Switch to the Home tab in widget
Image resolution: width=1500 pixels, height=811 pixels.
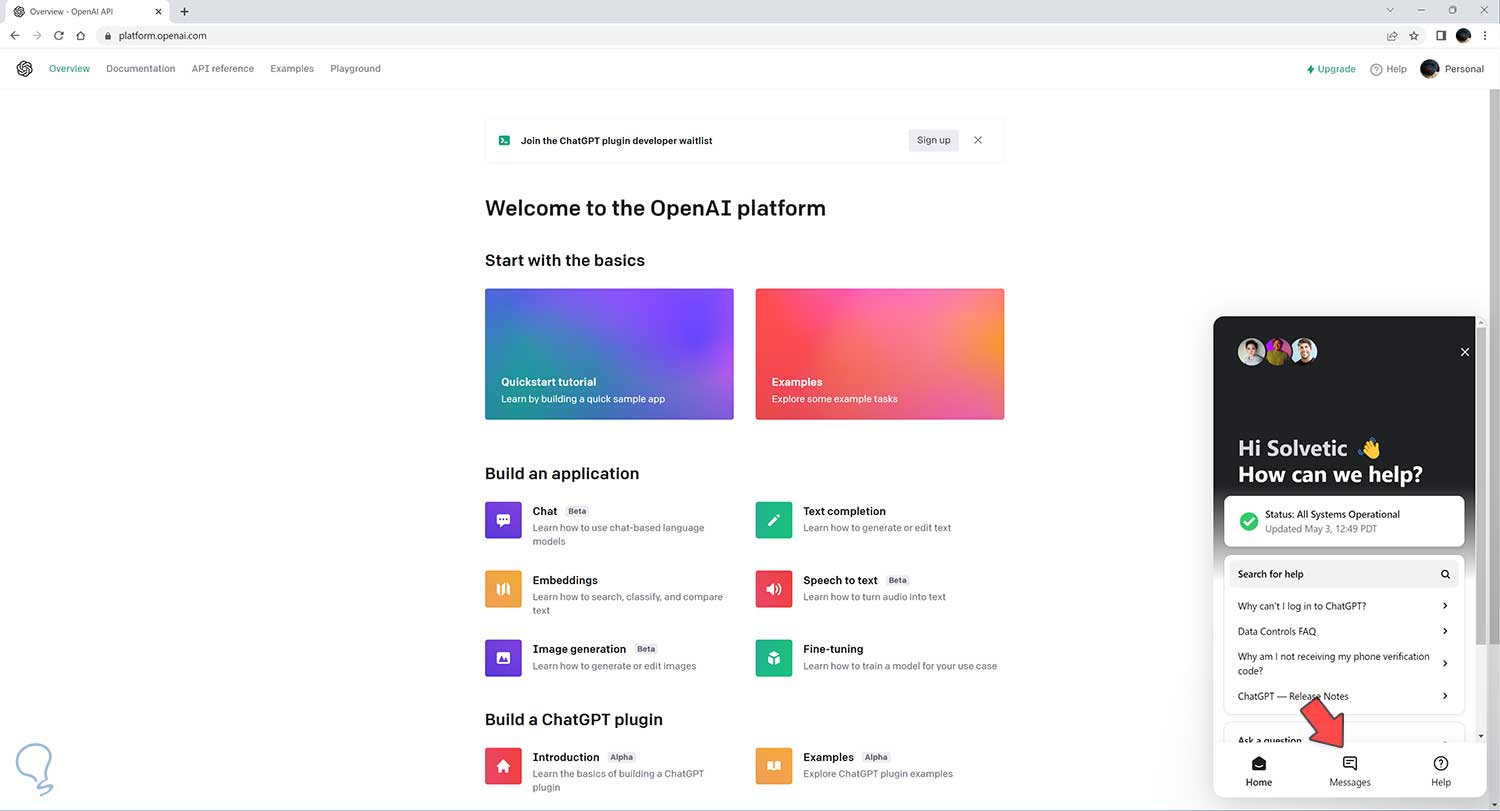pyautogui.click(x=1259, y=771)
